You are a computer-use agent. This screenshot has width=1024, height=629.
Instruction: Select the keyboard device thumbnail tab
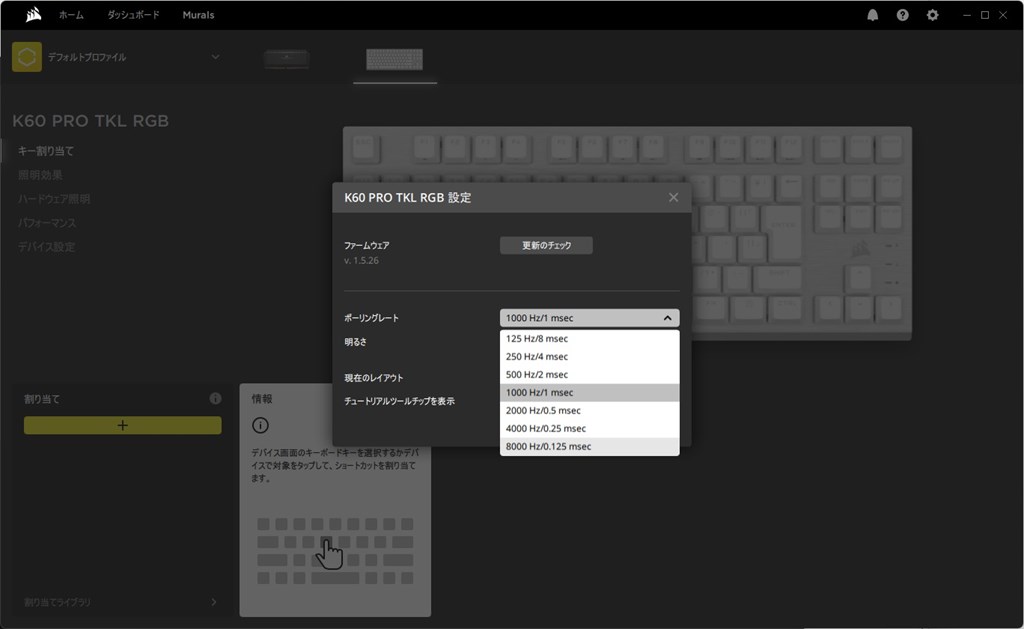tap(394, 59)
